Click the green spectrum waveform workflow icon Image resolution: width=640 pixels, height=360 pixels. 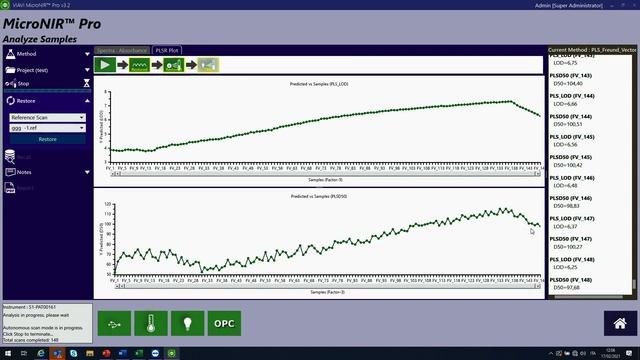(139, 65)
